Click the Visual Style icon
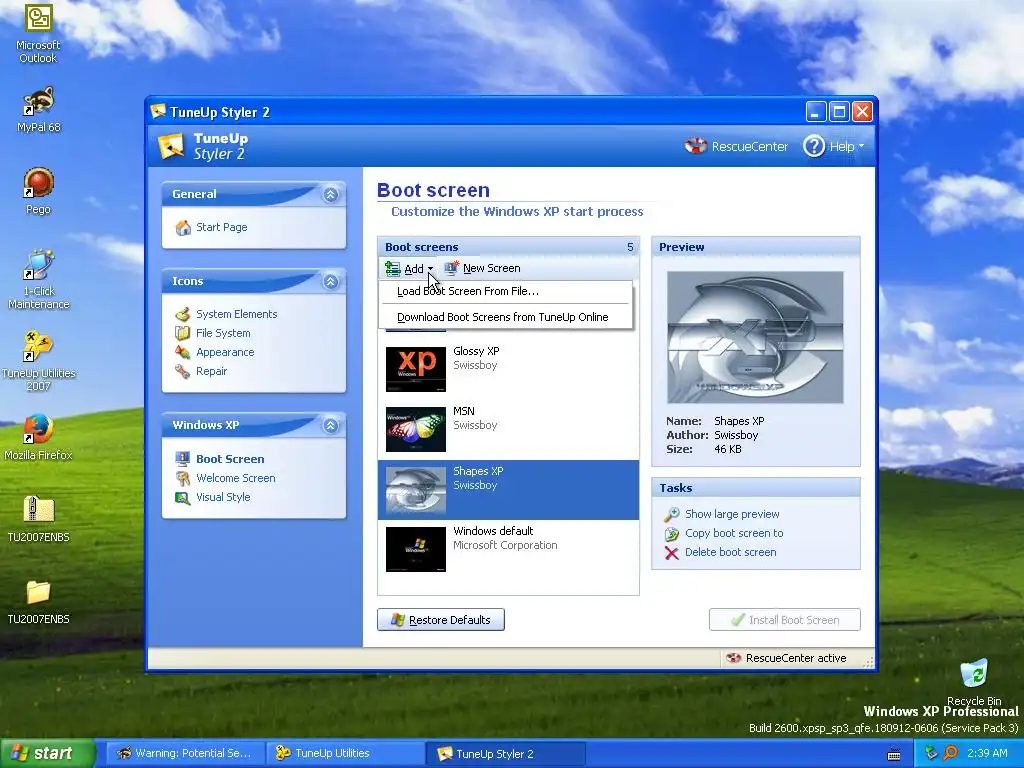The height and width of the screenshot is (768, 1024). pos(183,497)
